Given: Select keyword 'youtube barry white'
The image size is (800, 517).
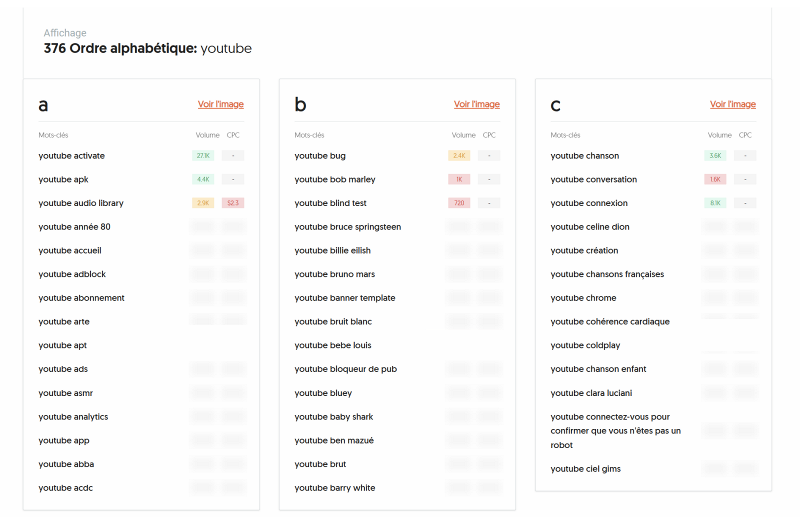Looking at the screenshot, I should (x=335, y=488).
